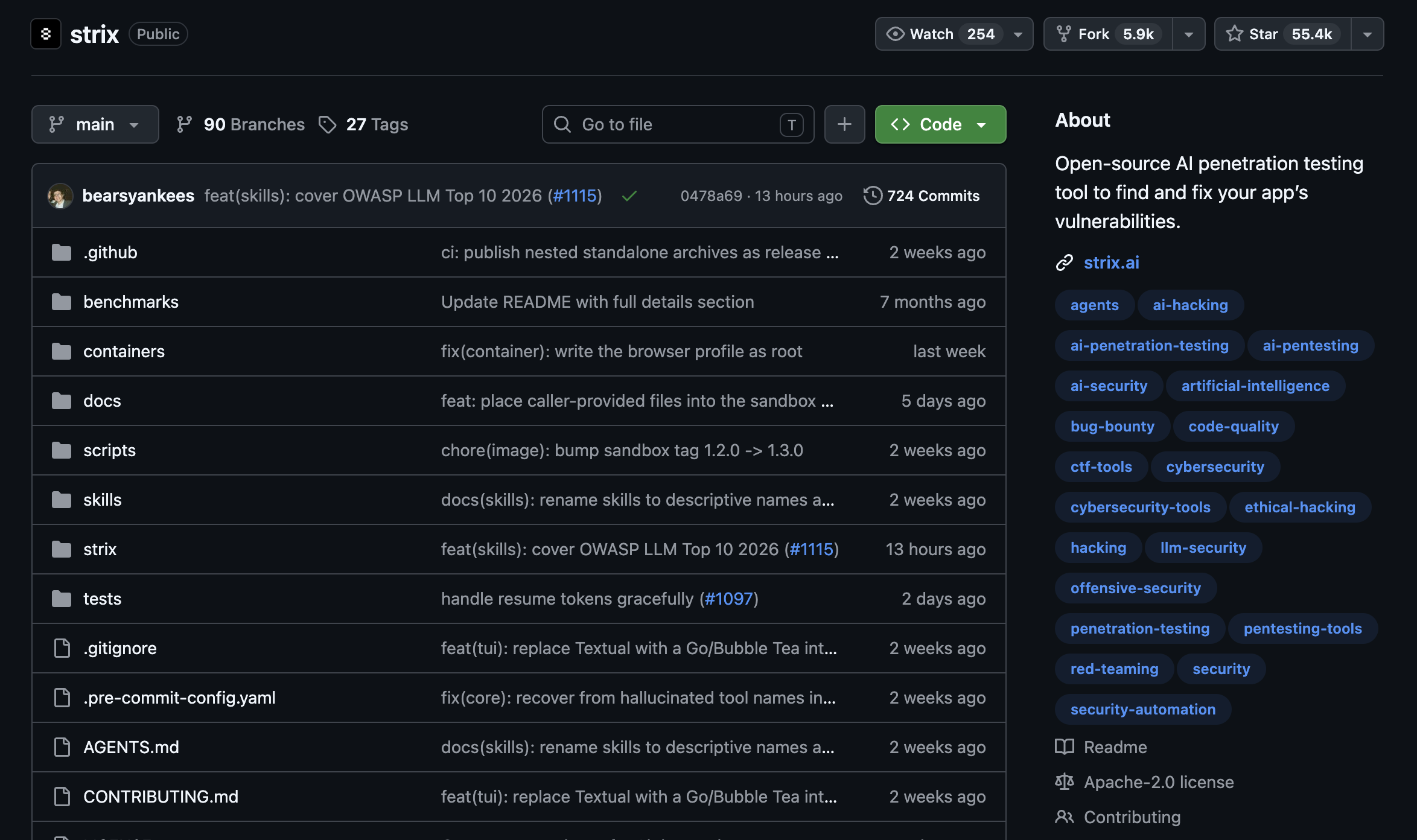
Task: Click the AGENTS.md file icon
Action: tap(62, 747)
